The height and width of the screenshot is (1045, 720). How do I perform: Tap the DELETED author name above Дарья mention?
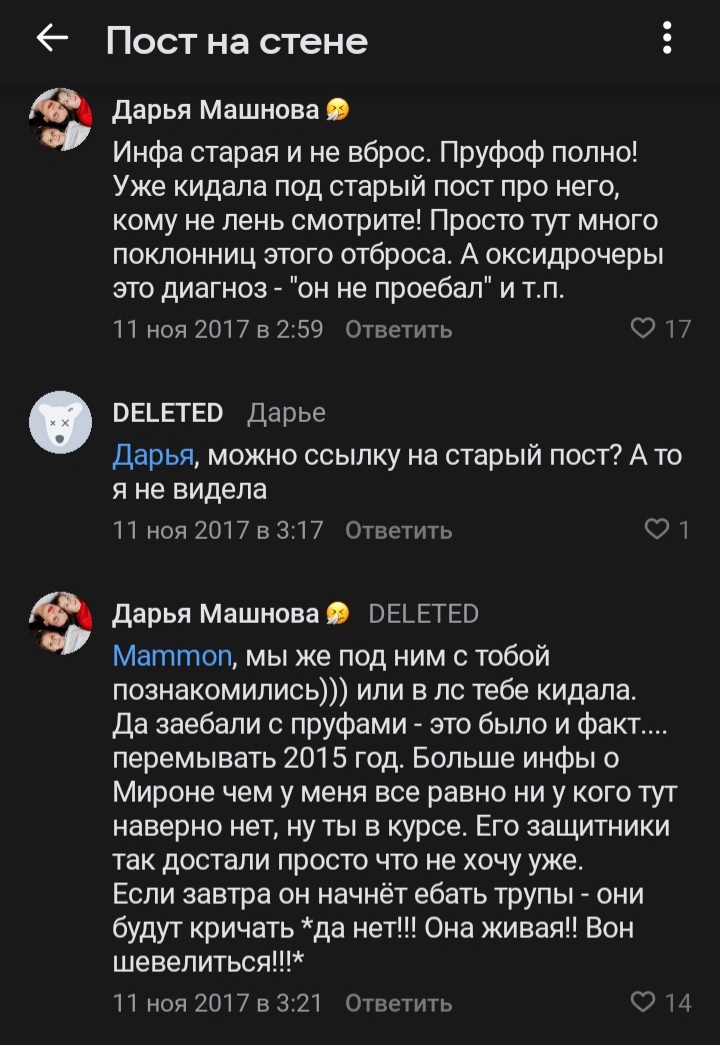168,412
